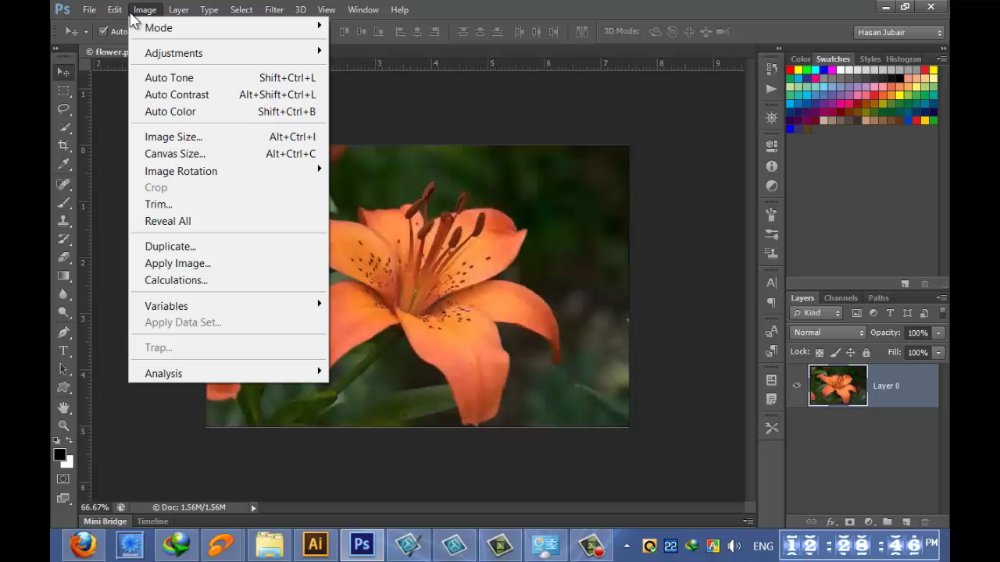Click the foreground color swatch

pyautogui.click(x=59, y=454)
